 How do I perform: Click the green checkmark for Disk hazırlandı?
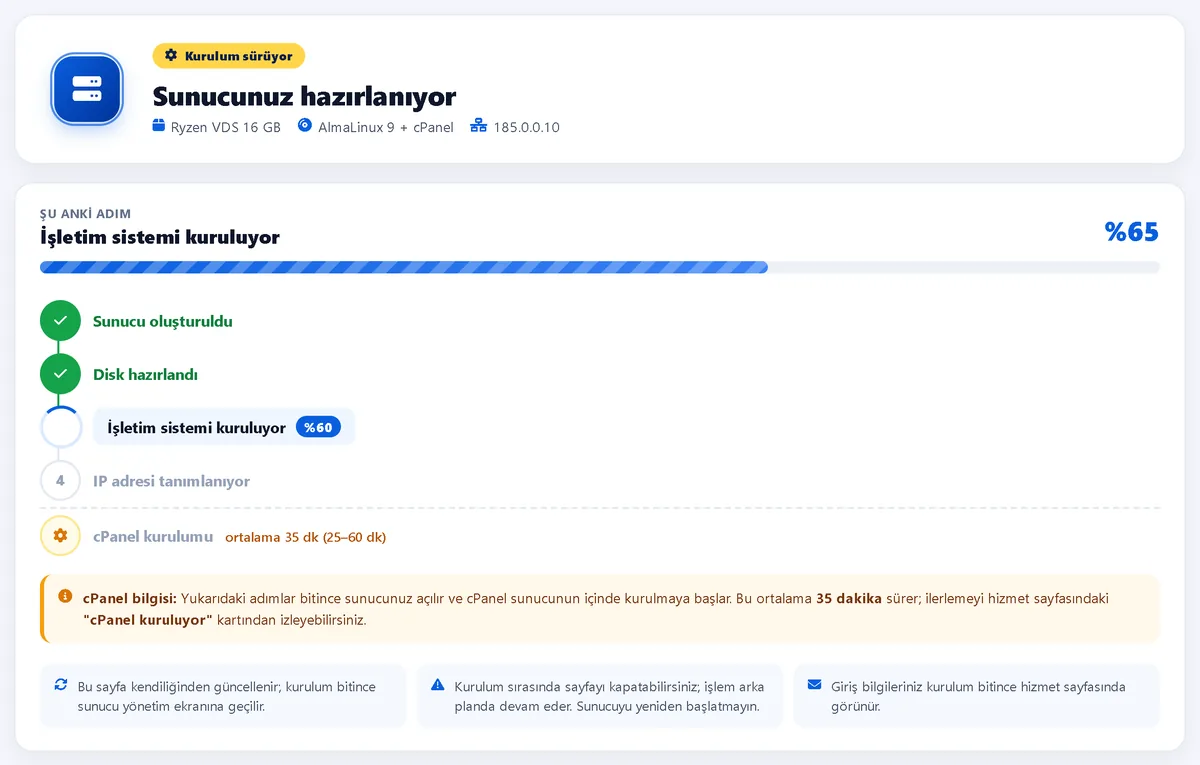point(60,374)
